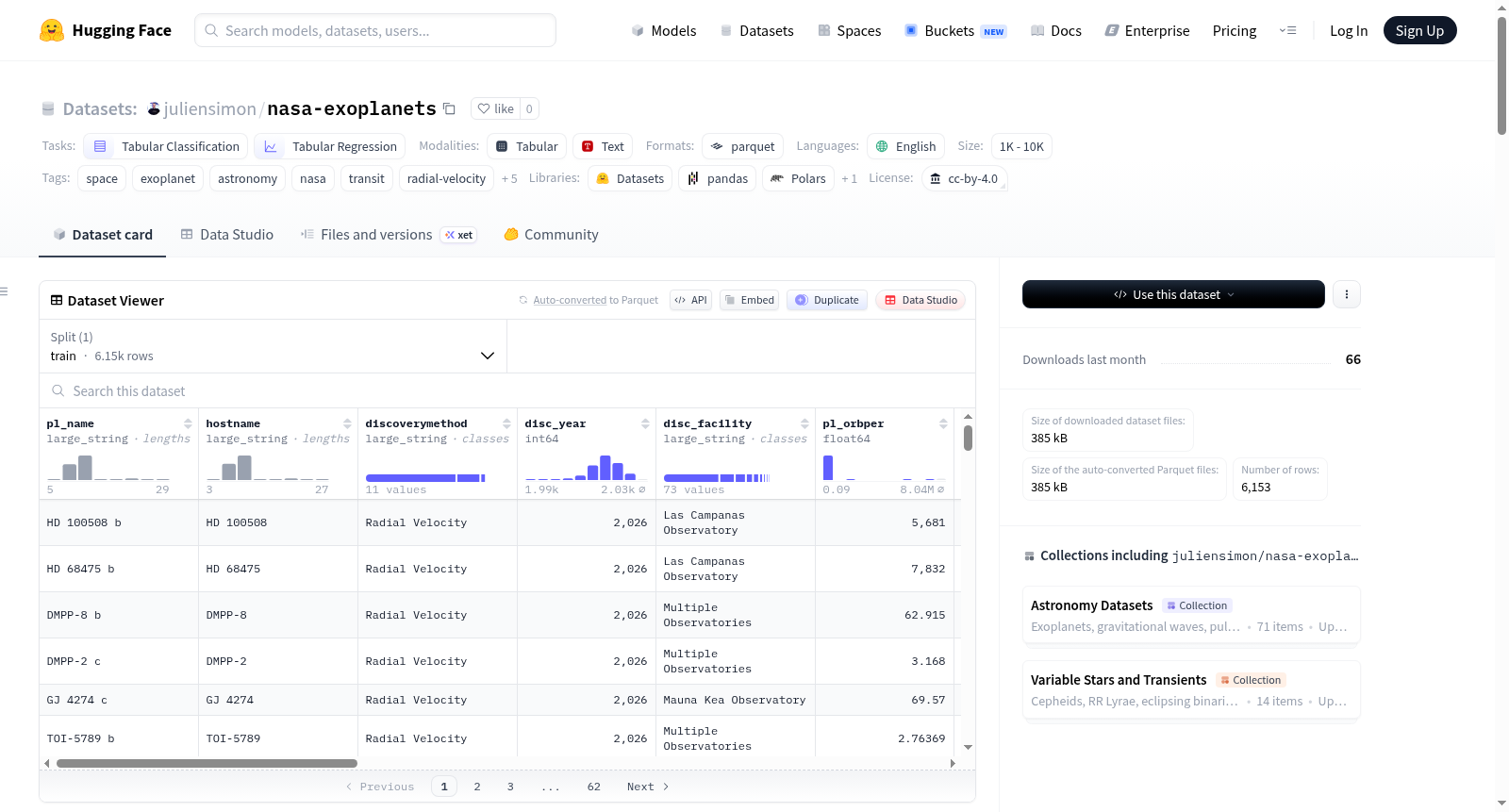Screen dimensions: 1509x812
Task: Open the left sidebar toggle icon
Action: click(5, 291)
